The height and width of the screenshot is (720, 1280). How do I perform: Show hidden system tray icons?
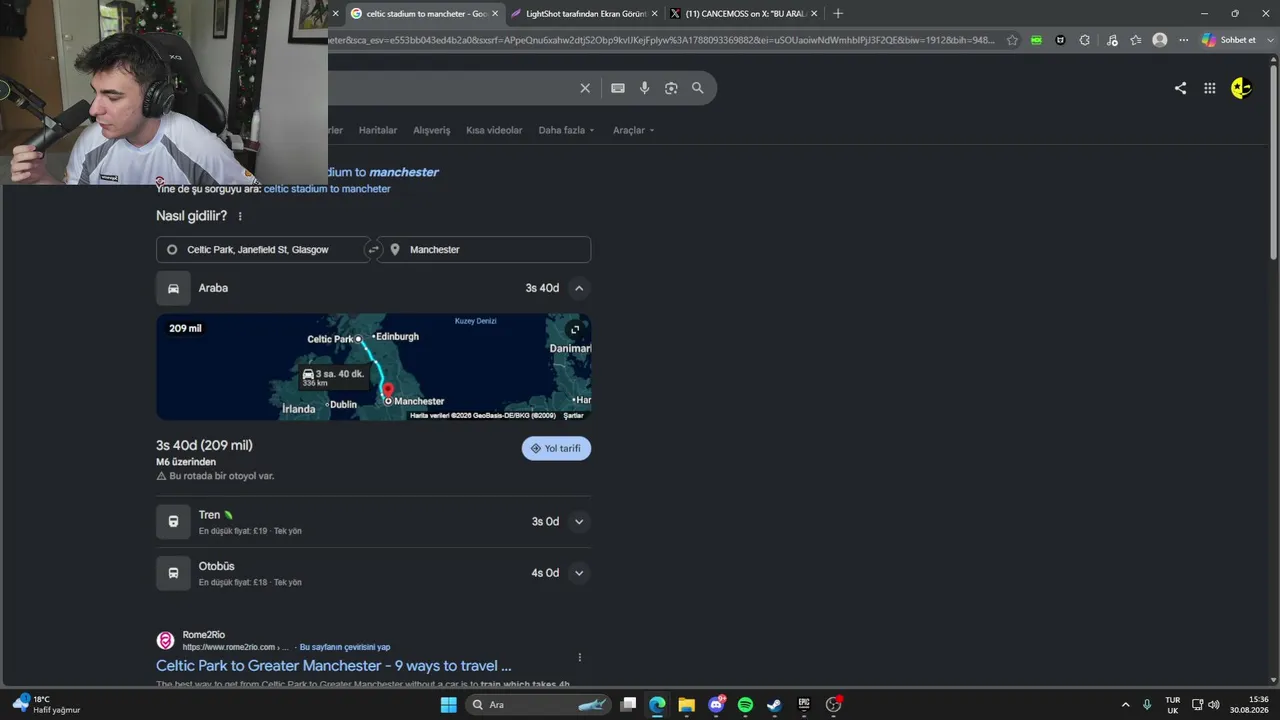pos(1125,705)
